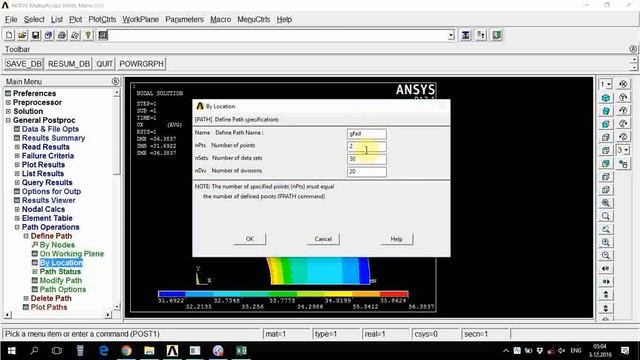Screen dimensions: 640x360
Task: Collapse the General Postproc tree node
Action: 8,120
